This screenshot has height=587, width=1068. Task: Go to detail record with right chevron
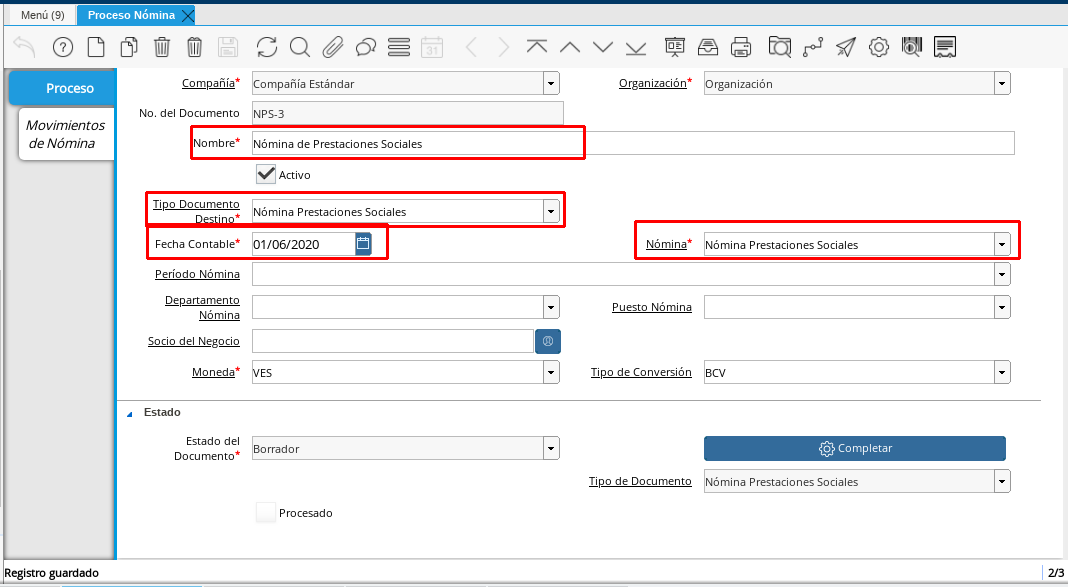pyautogui.click(x=503, y=47)
